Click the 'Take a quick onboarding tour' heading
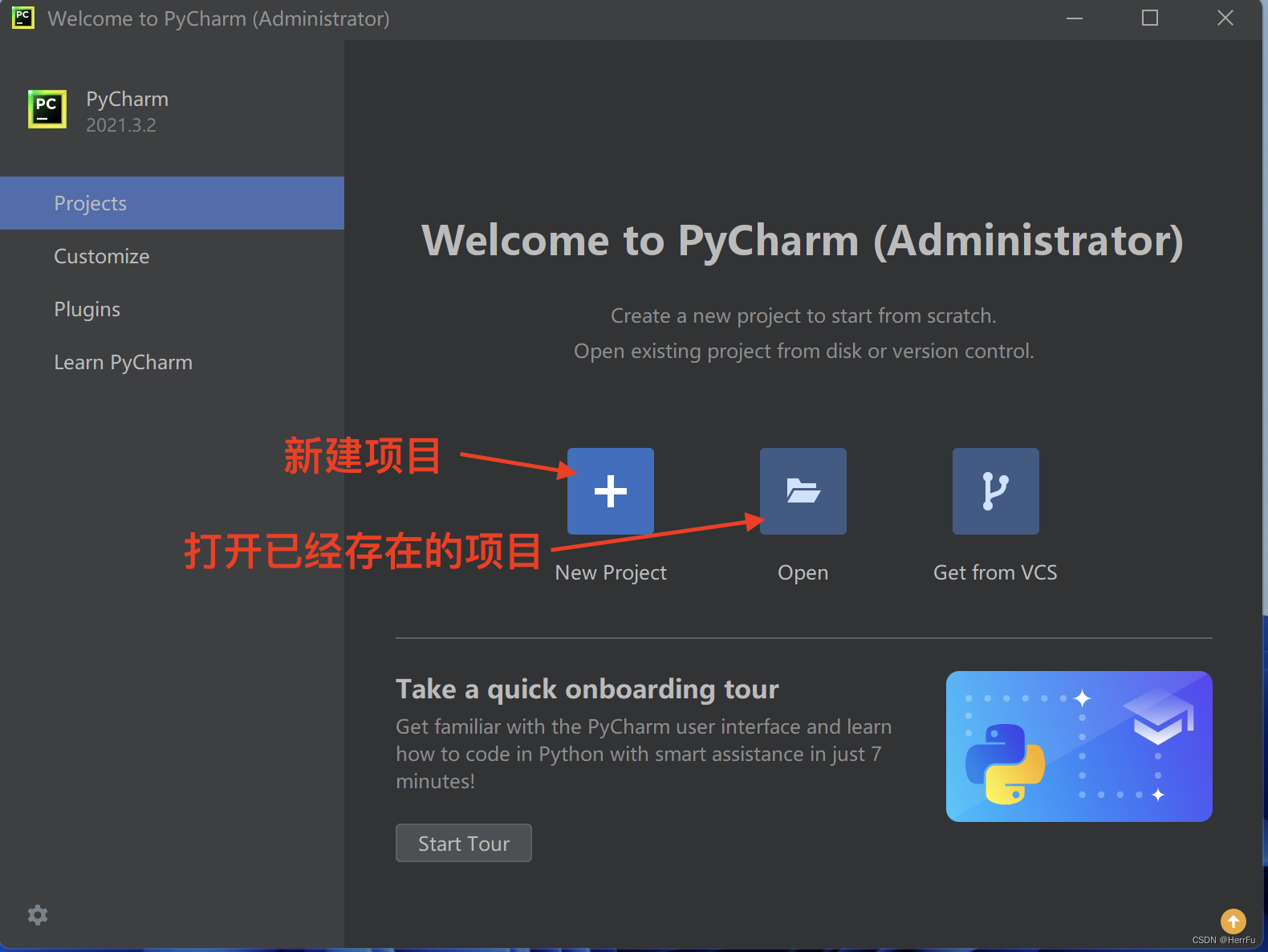 coord(587,689)
